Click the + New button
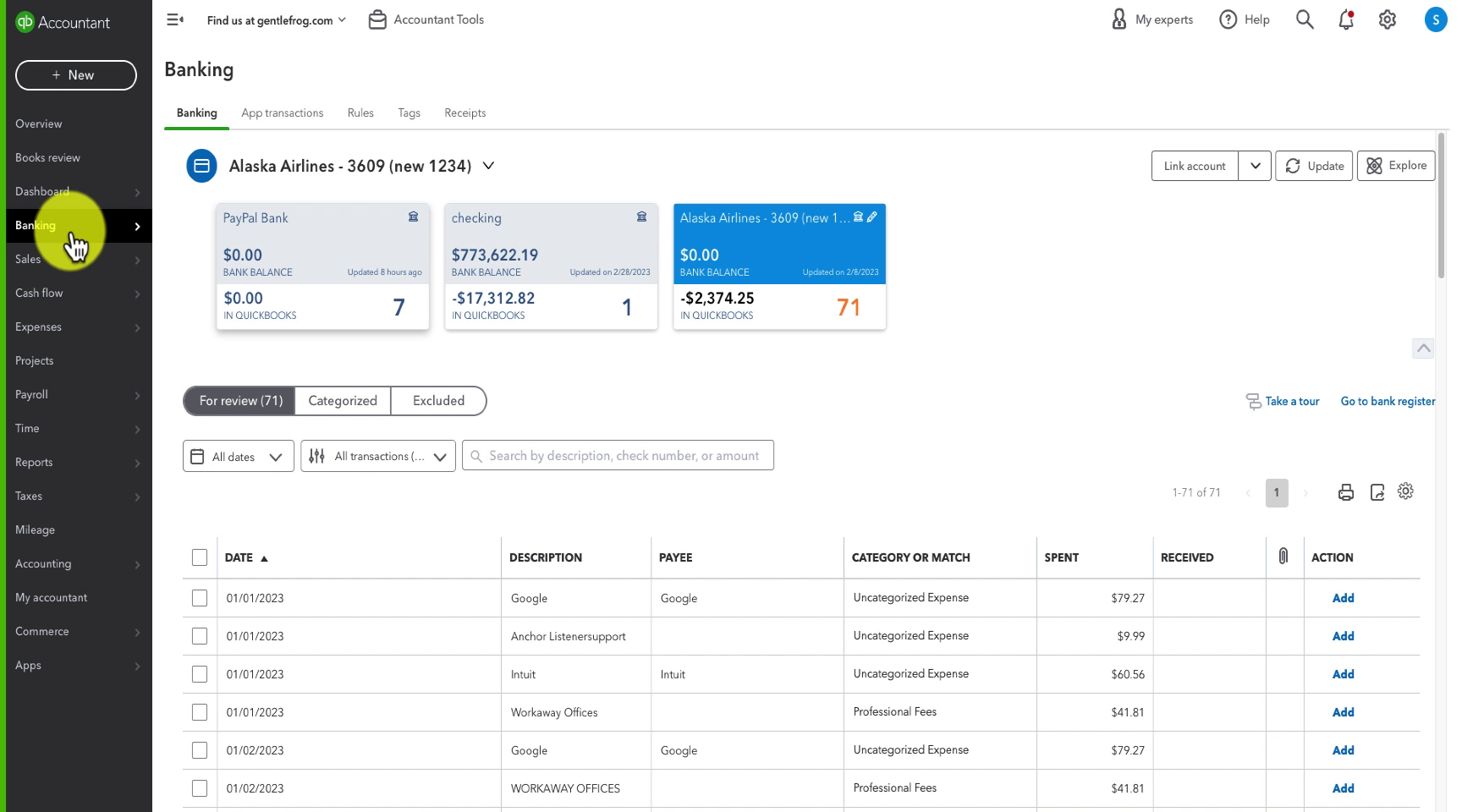This screenshot has width=1462, height=812. tap(76, 75)
